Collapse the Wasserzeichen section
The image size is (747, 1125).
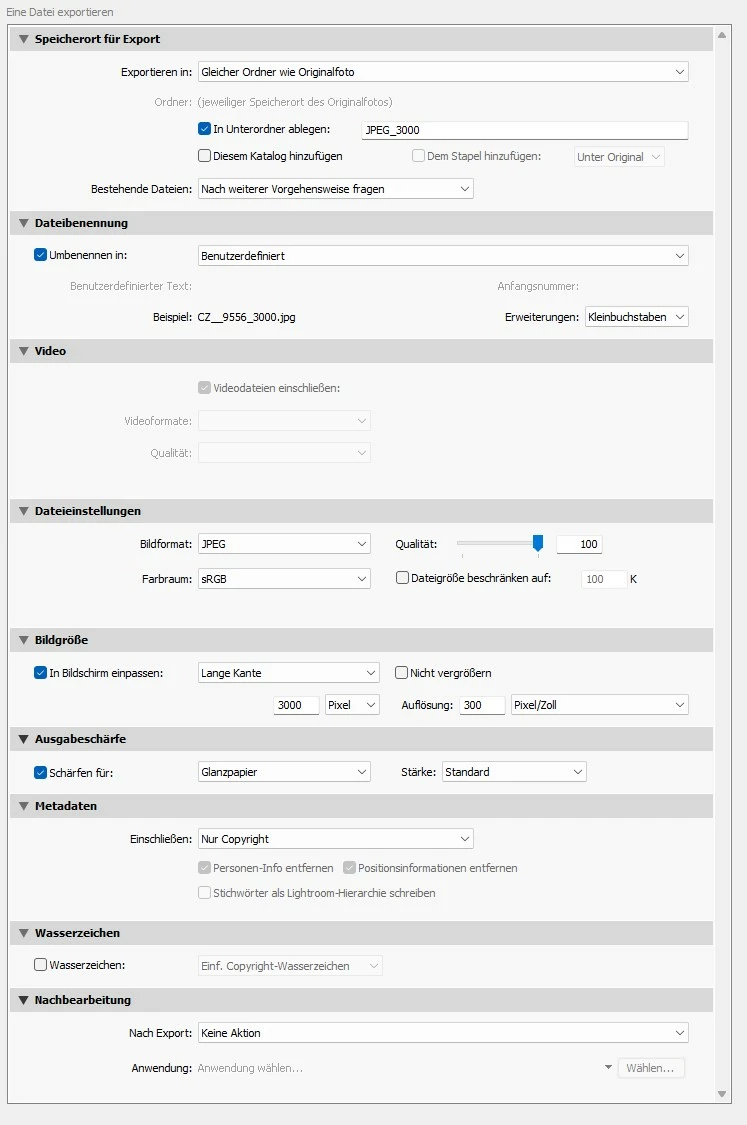(x=24, y=933)
